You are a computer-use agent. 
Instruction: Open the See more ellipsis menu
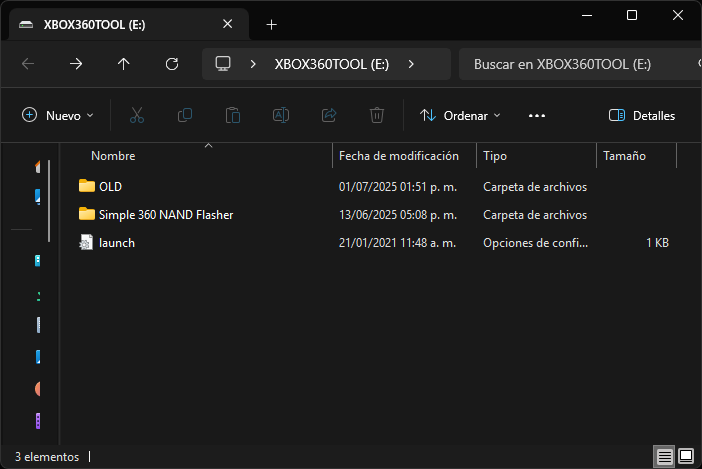[x=537, y=116]
